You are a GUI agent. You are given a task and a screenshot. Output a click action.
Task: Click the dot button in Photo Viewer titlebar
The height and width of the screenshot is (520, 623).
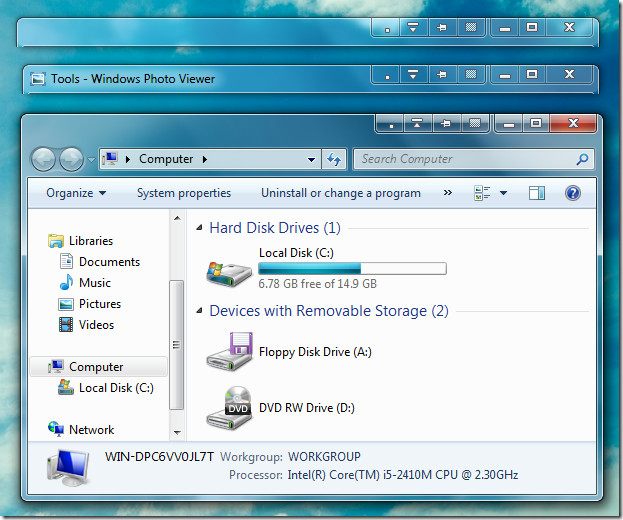pos(387,75)
